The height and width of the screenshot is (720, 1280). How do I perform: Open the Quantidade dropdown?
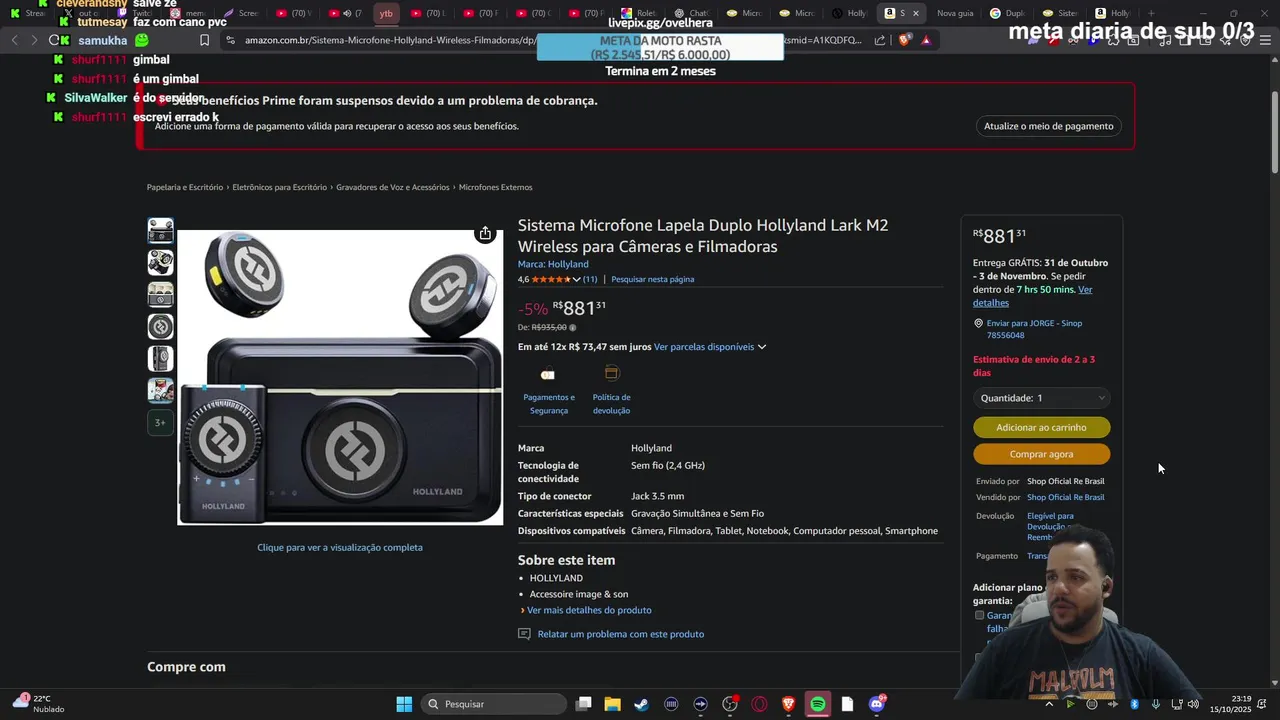click(x=1041, y=398)
